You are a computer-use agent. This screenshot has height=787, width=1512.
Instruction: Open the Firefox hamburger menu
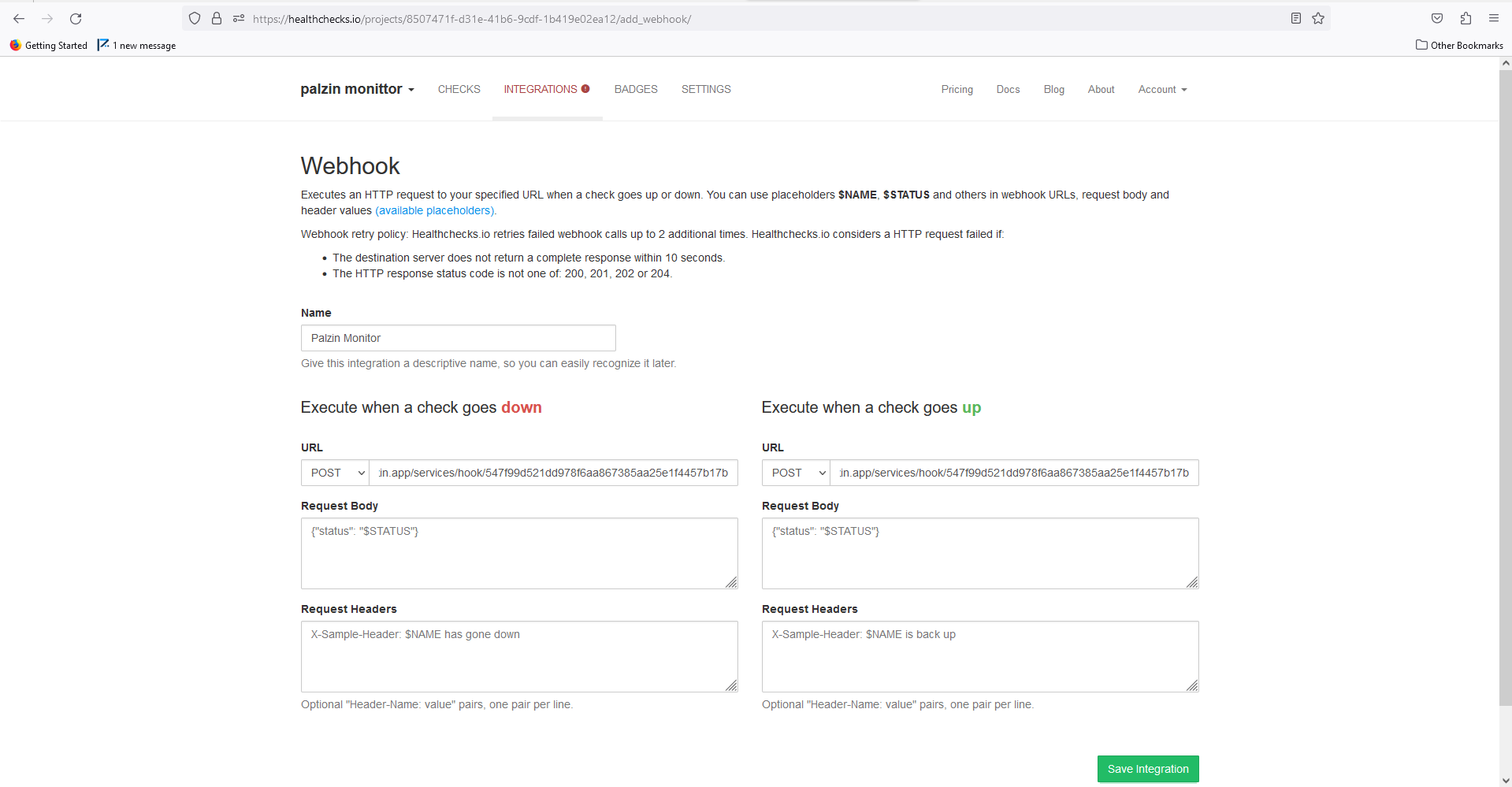pos(1494,18)
